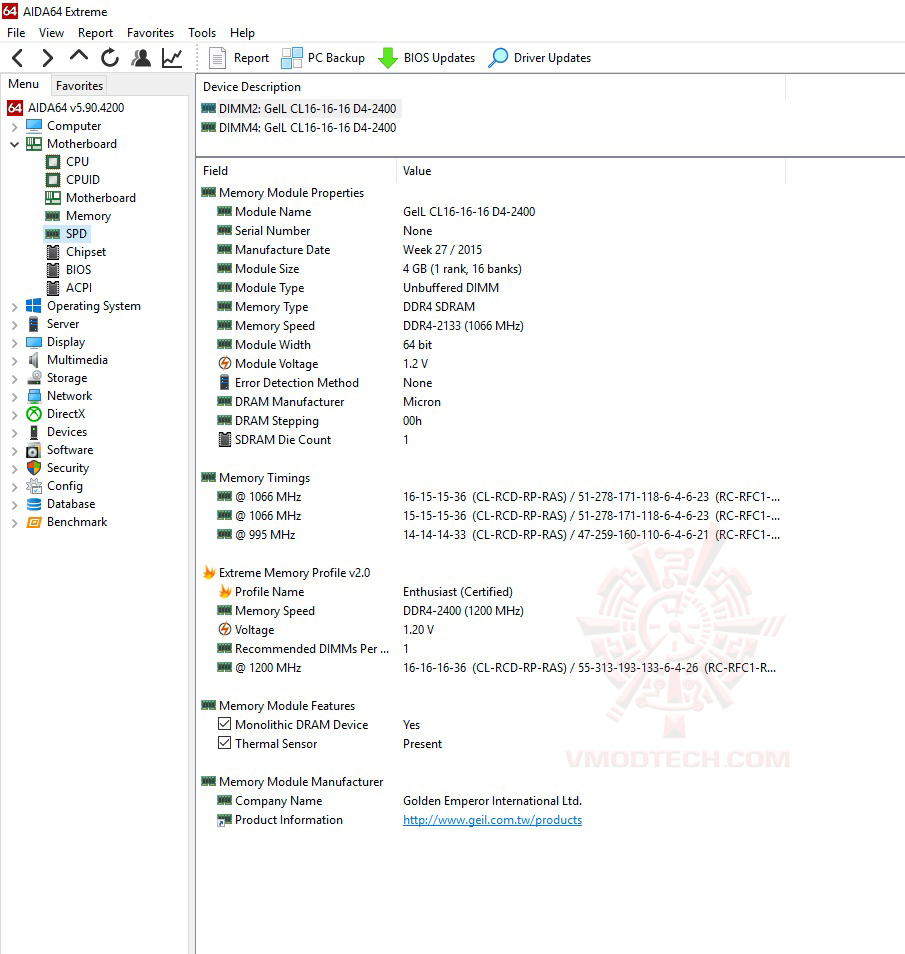Click the Security shield icon
Screen dimensions: 905x954
[34, 468]
